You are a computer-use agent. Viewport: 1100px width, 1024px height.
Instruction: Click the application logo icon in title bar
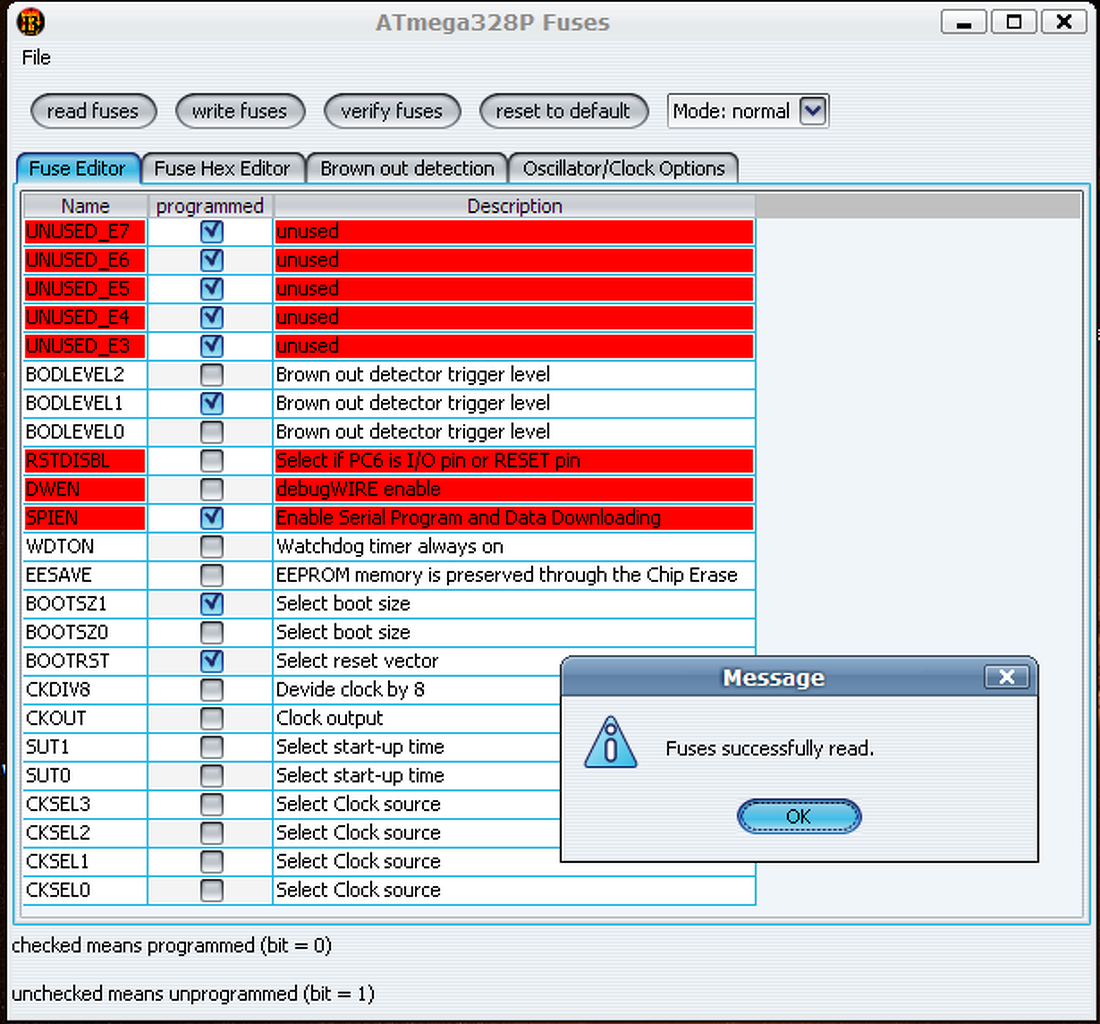click(x=30, y=22)
